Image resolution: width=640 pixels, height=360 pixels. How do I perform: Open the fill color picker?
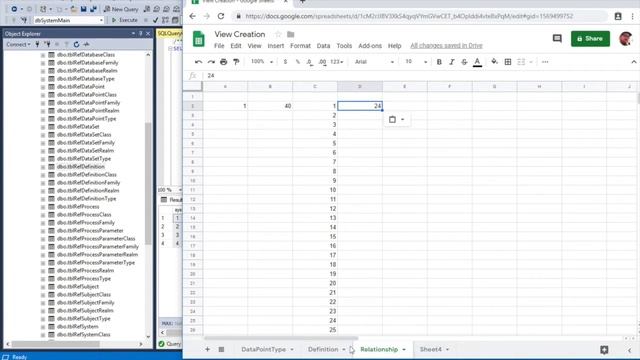click(494, 62)
